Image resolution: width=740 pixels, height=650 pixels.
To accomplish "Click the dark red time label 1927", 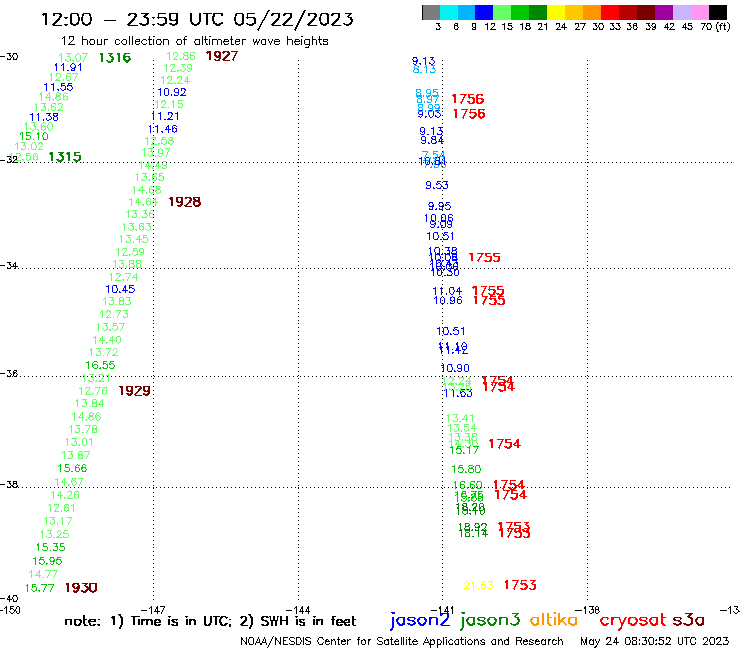I will 222,56.
